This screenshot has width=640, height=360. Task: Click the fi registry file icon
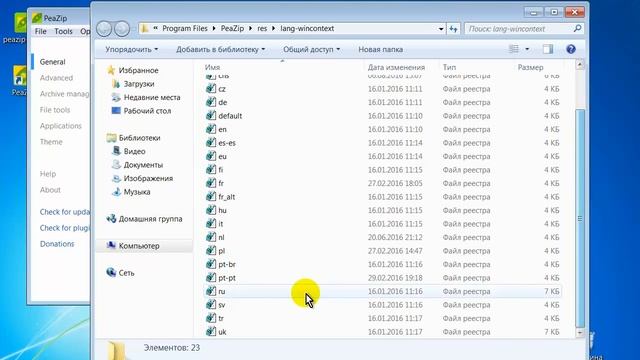[x=211, y=169]
